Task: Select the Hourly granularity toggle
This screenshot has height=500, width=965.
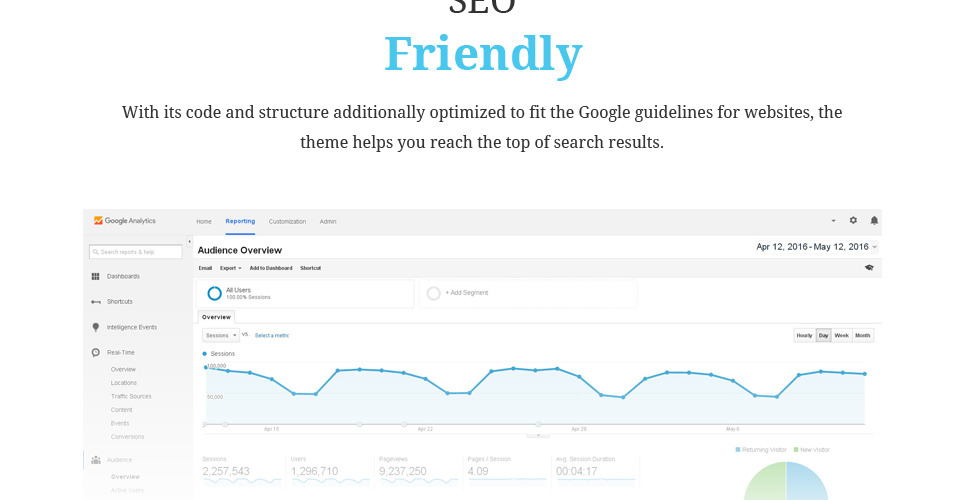Action: 804,336
